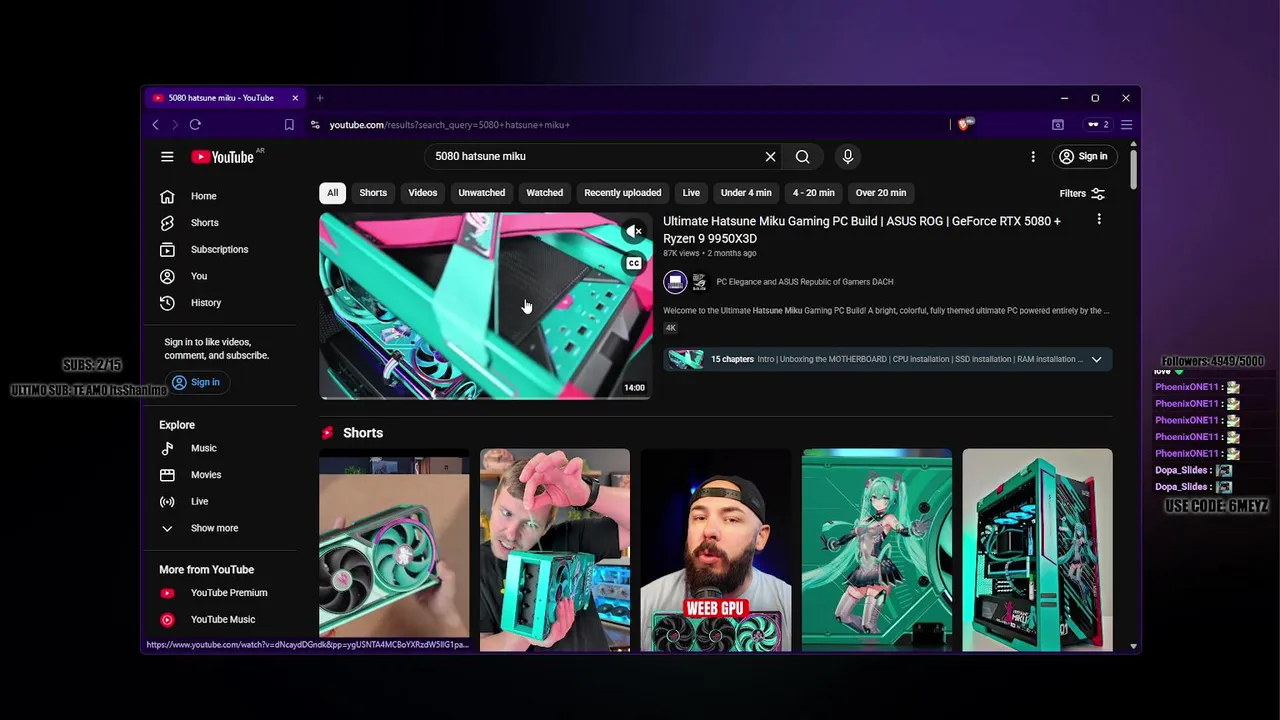
Task: Open the browser main menu icon
Action: coord(1126,125)
